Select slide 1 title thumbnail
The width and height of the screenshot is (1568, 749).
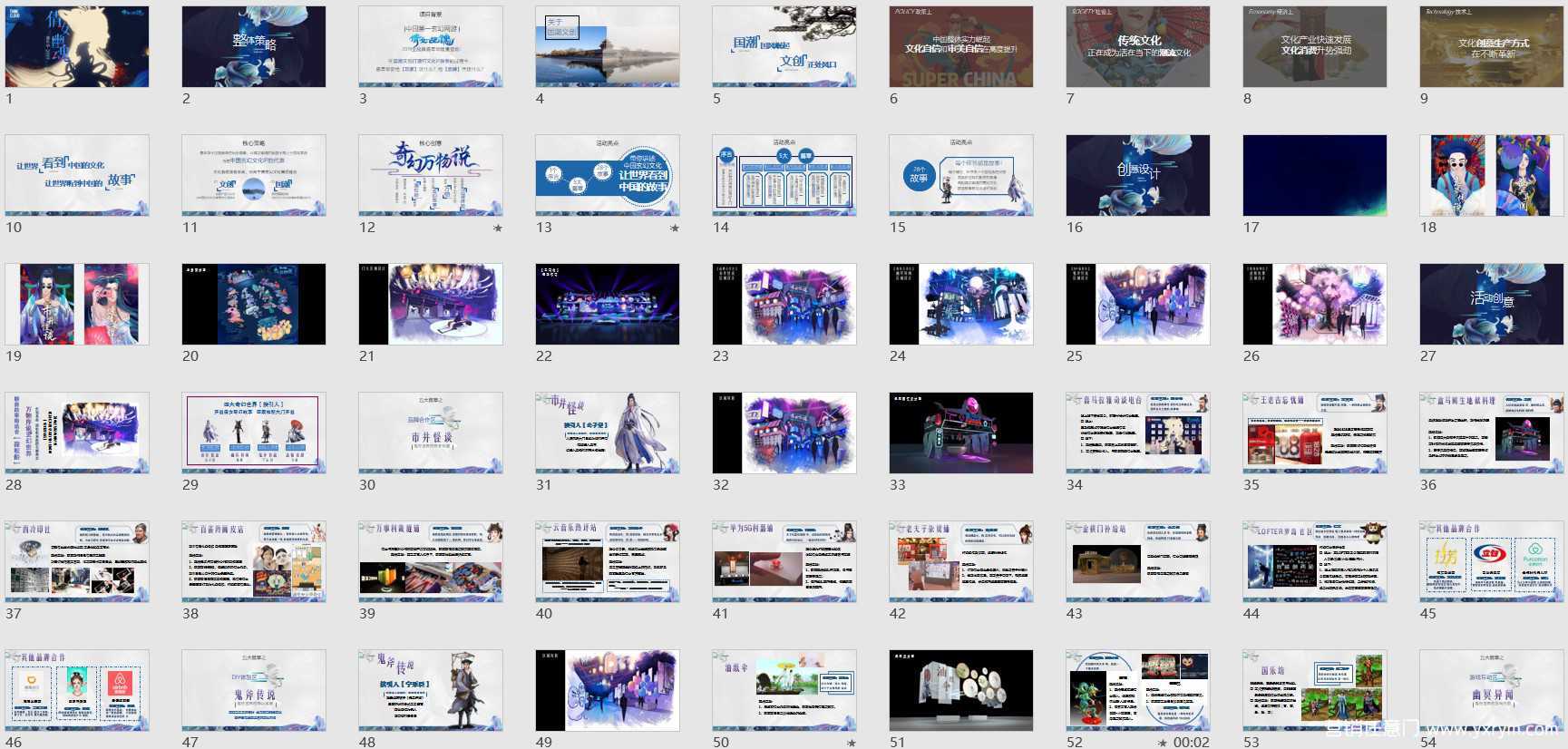point(77,46)
